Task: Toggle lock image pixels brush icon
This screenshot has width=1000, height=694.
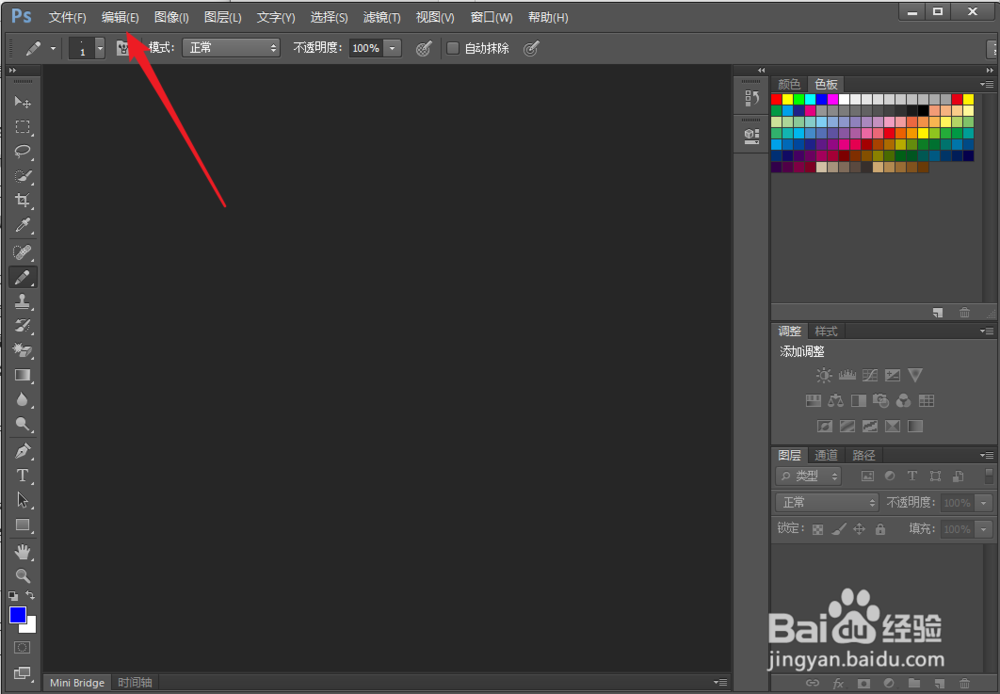Action: click(839, 529)
